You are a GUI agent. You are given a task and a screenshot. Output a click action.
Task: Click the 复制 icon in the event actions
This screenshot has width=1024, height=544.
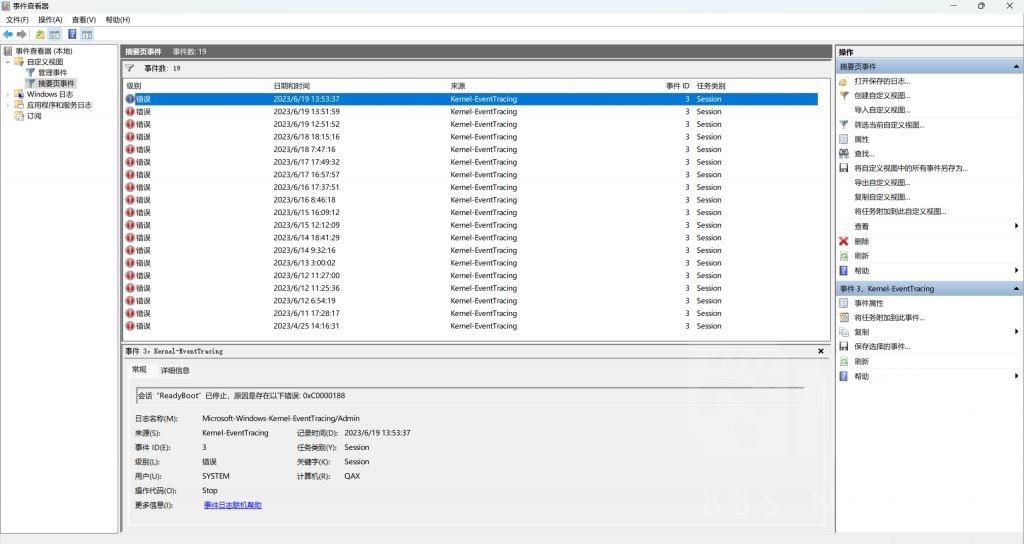(843, 332)
